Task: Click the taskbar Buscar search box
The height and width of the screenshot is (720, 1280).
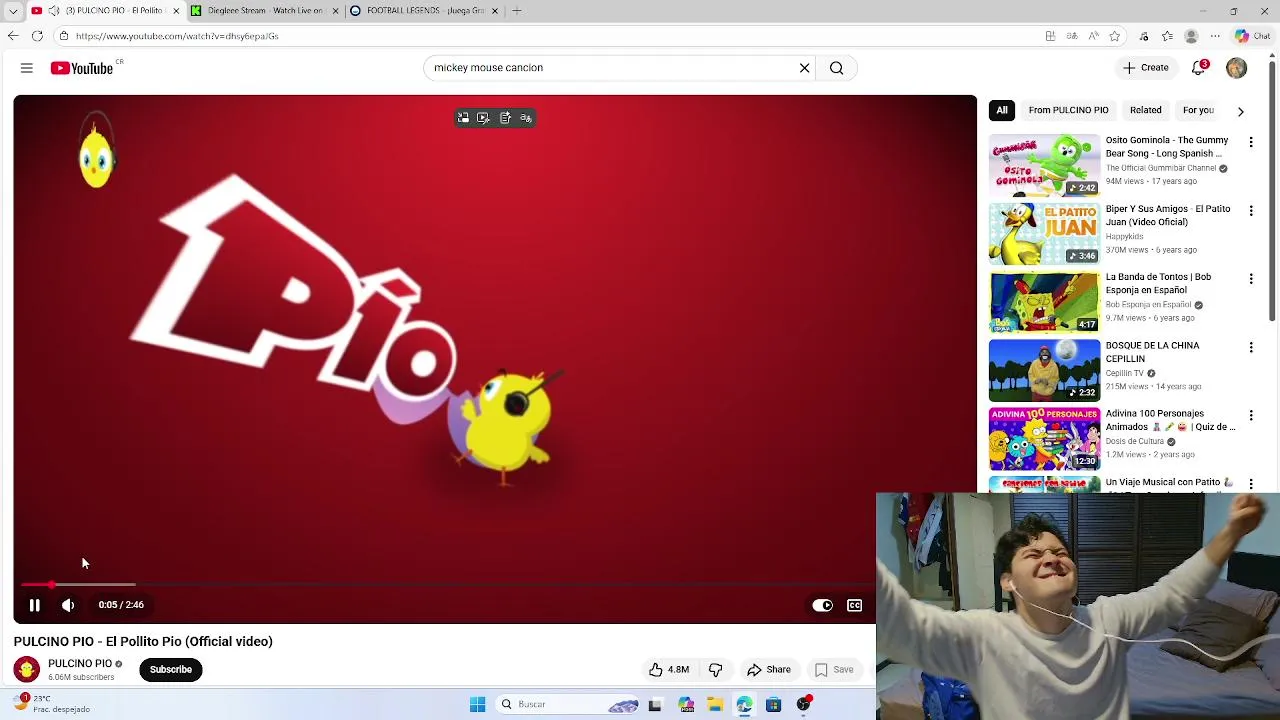Action: pyautogui.click(x=567, y=705)
